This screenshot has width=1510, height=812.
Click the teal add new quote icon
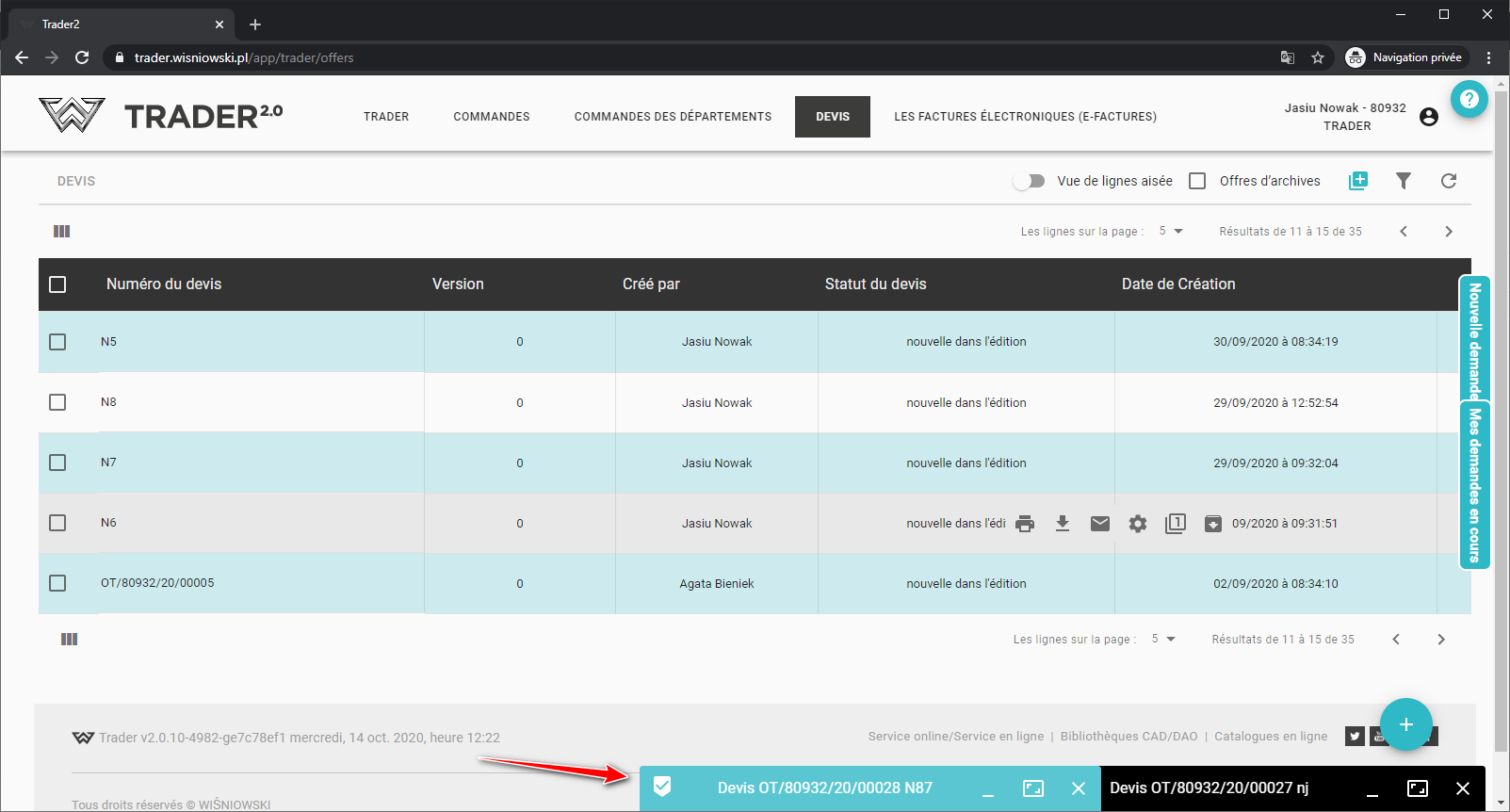click(1357, 181)
